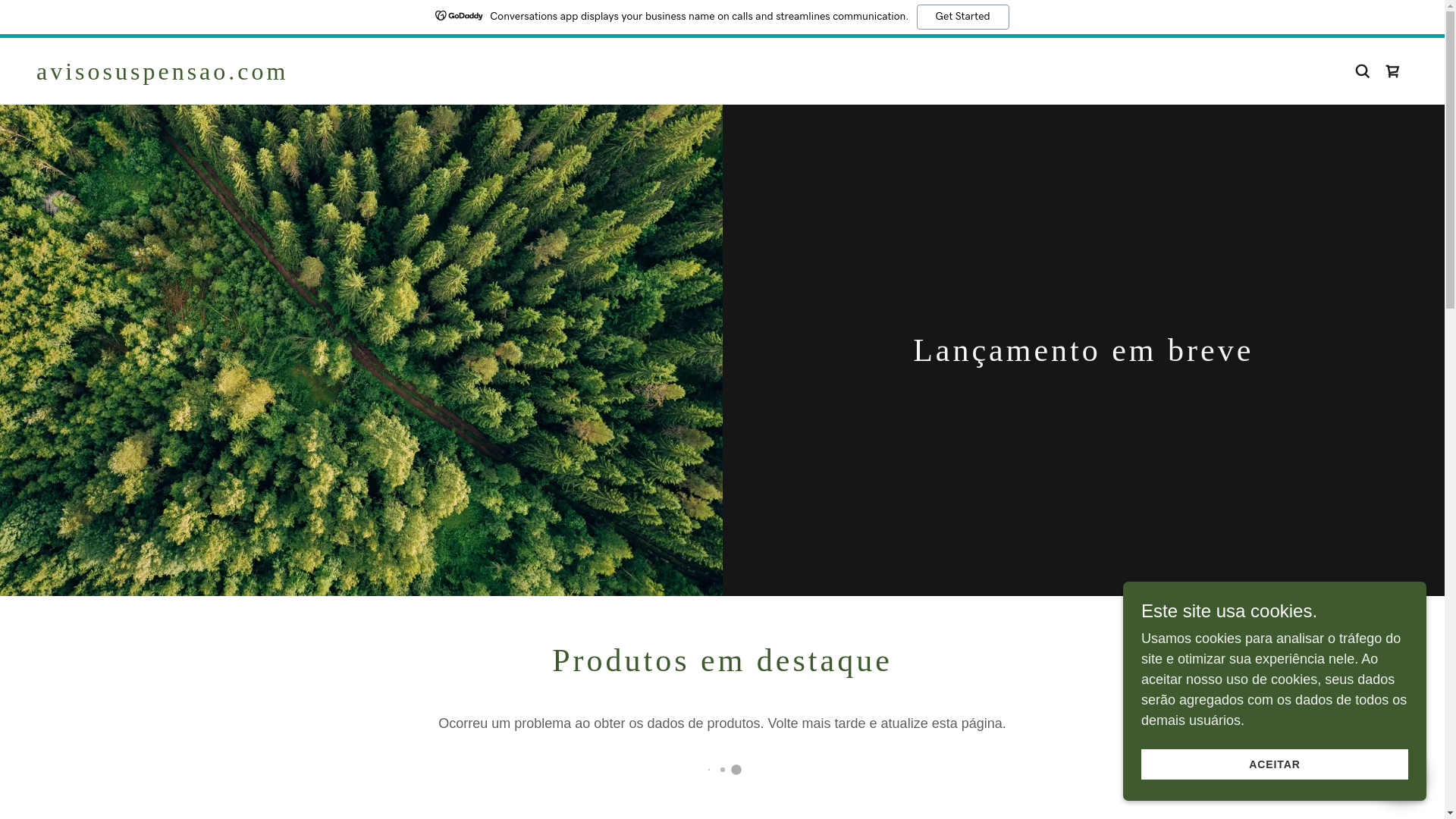Viewport: 1456px width, 819px height.
Task: Click the Conversations app promo text
Action: tap(698, 17)
